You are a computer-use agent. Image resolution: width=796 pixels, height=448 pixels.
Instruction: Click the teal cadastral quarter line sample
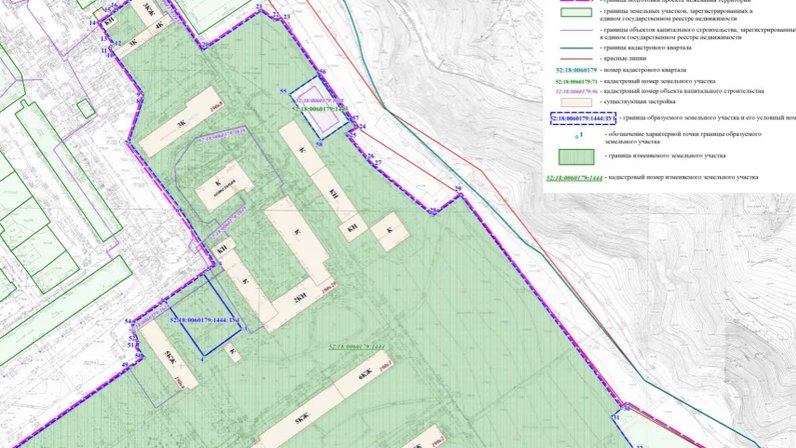coord(576,48)
